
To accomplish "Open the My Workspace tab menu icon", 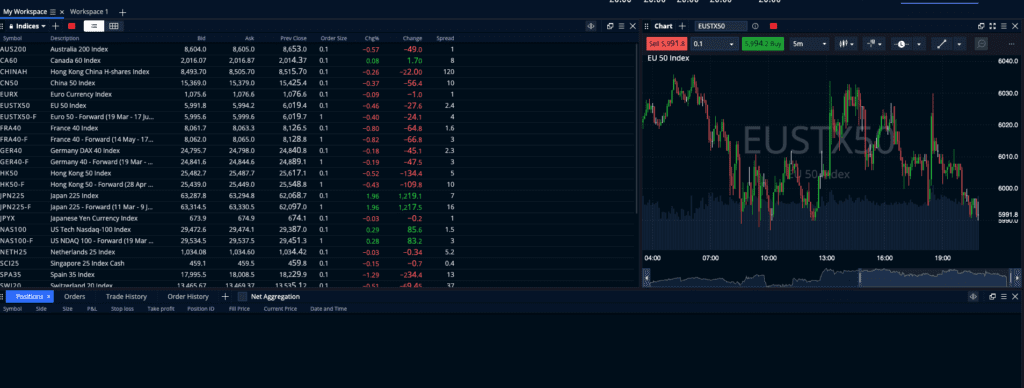I will (x=53, y=12).
